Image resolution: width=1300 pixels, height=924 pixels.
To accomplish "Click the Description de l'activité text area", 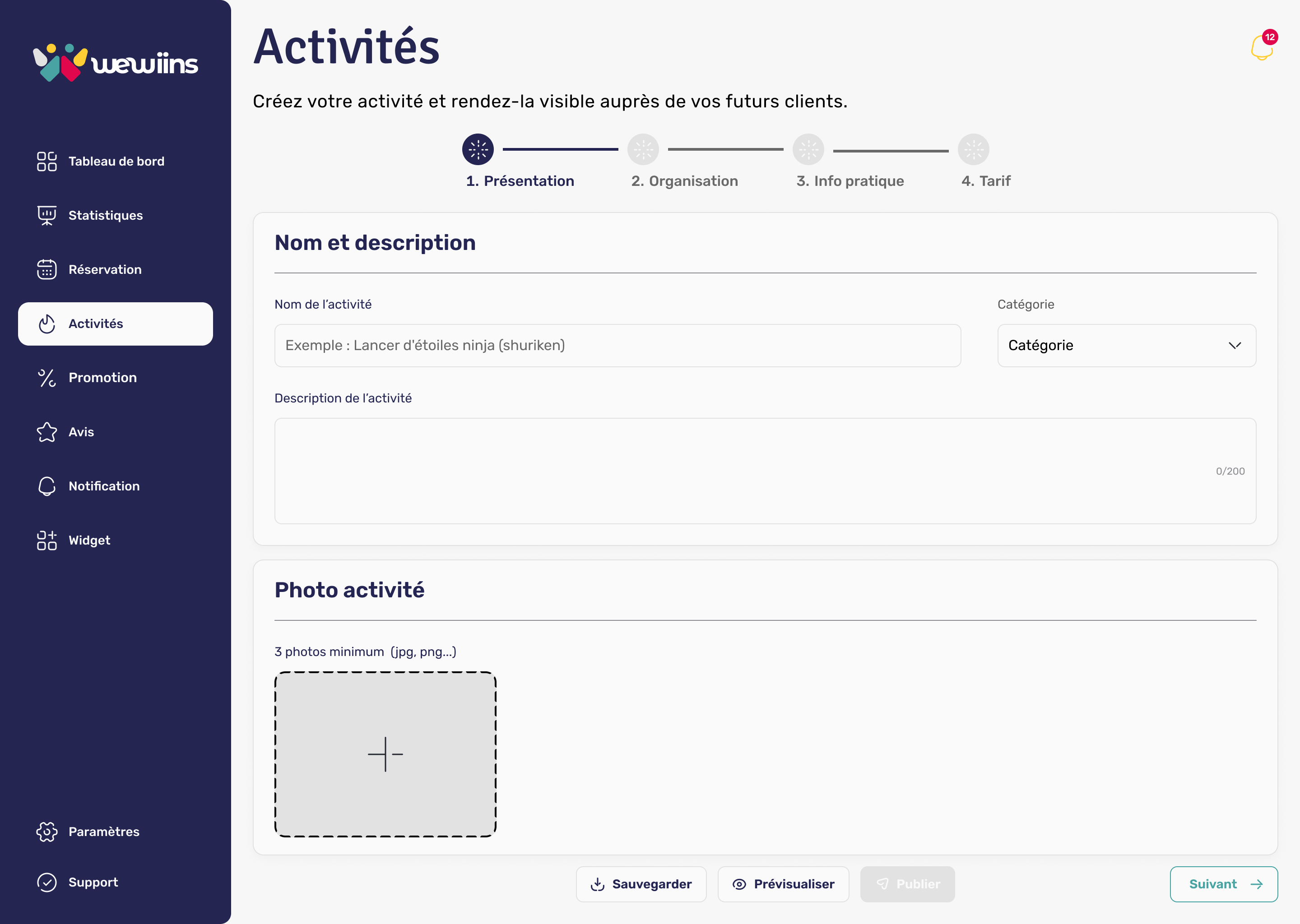I will 765,471.
